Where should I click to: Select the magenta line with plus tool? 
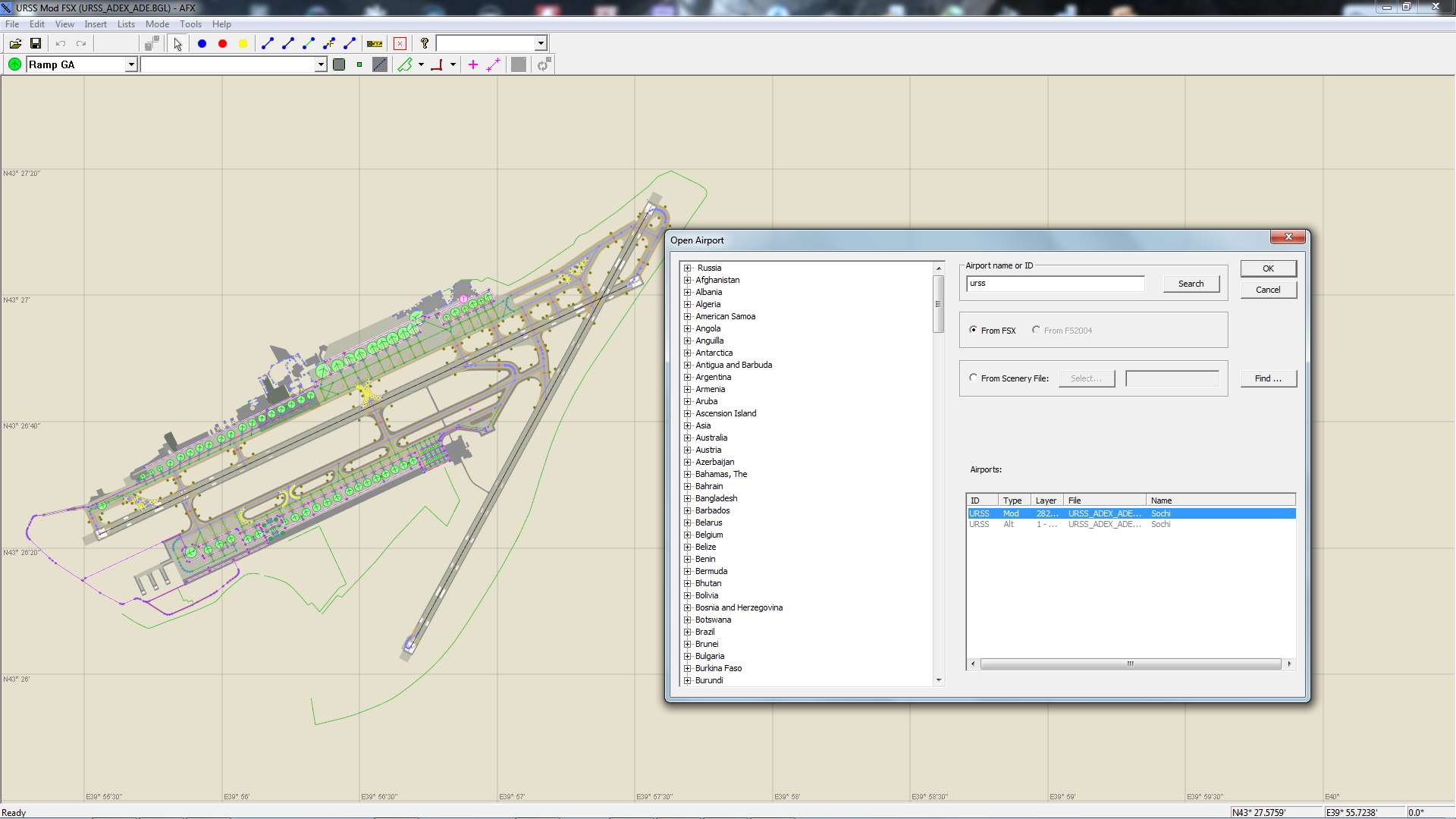(x=494, y=64)
